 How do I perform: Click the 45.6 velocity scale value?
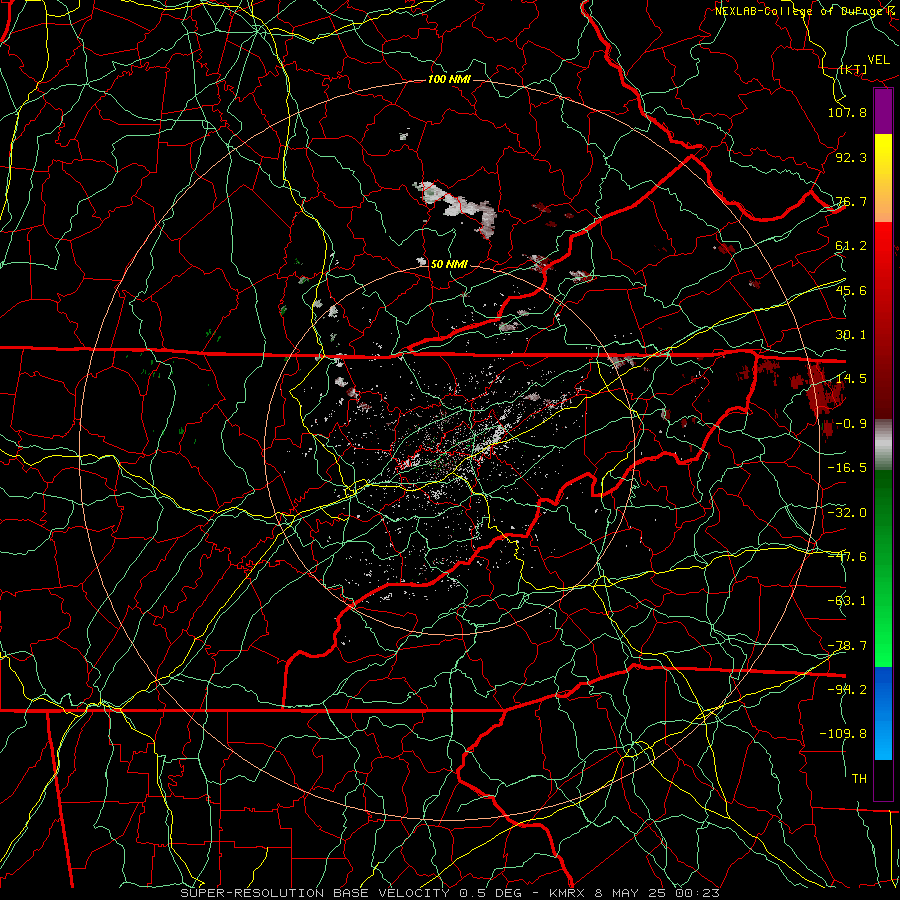click(x=851, y=290)
